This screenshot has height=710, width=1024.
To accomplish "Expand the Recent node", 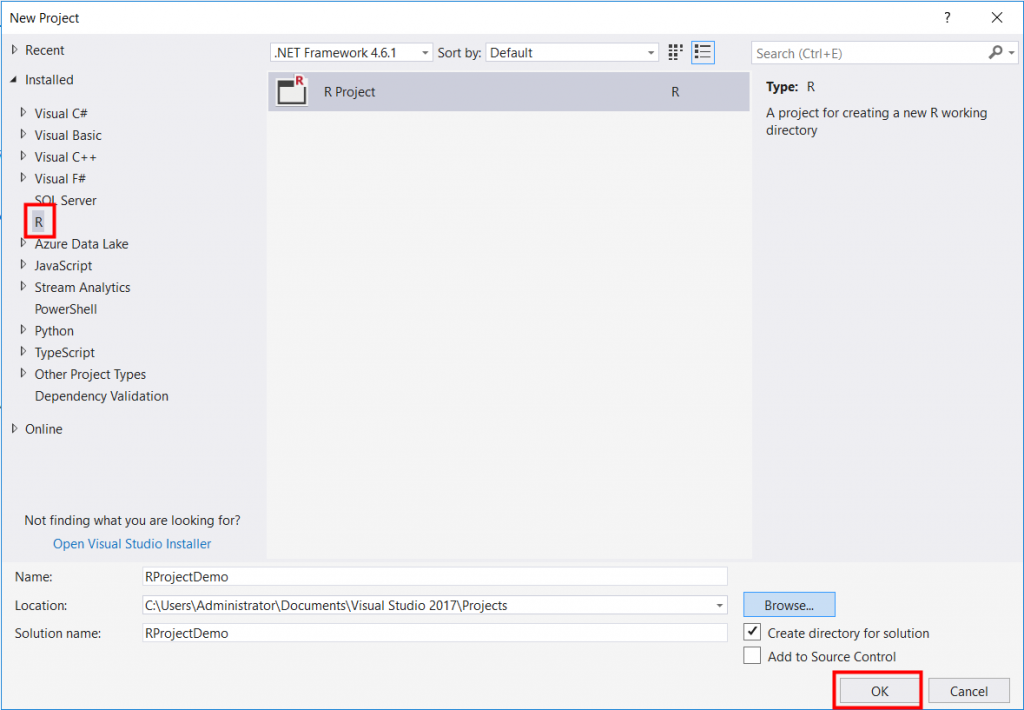I will tap(14, 50).
